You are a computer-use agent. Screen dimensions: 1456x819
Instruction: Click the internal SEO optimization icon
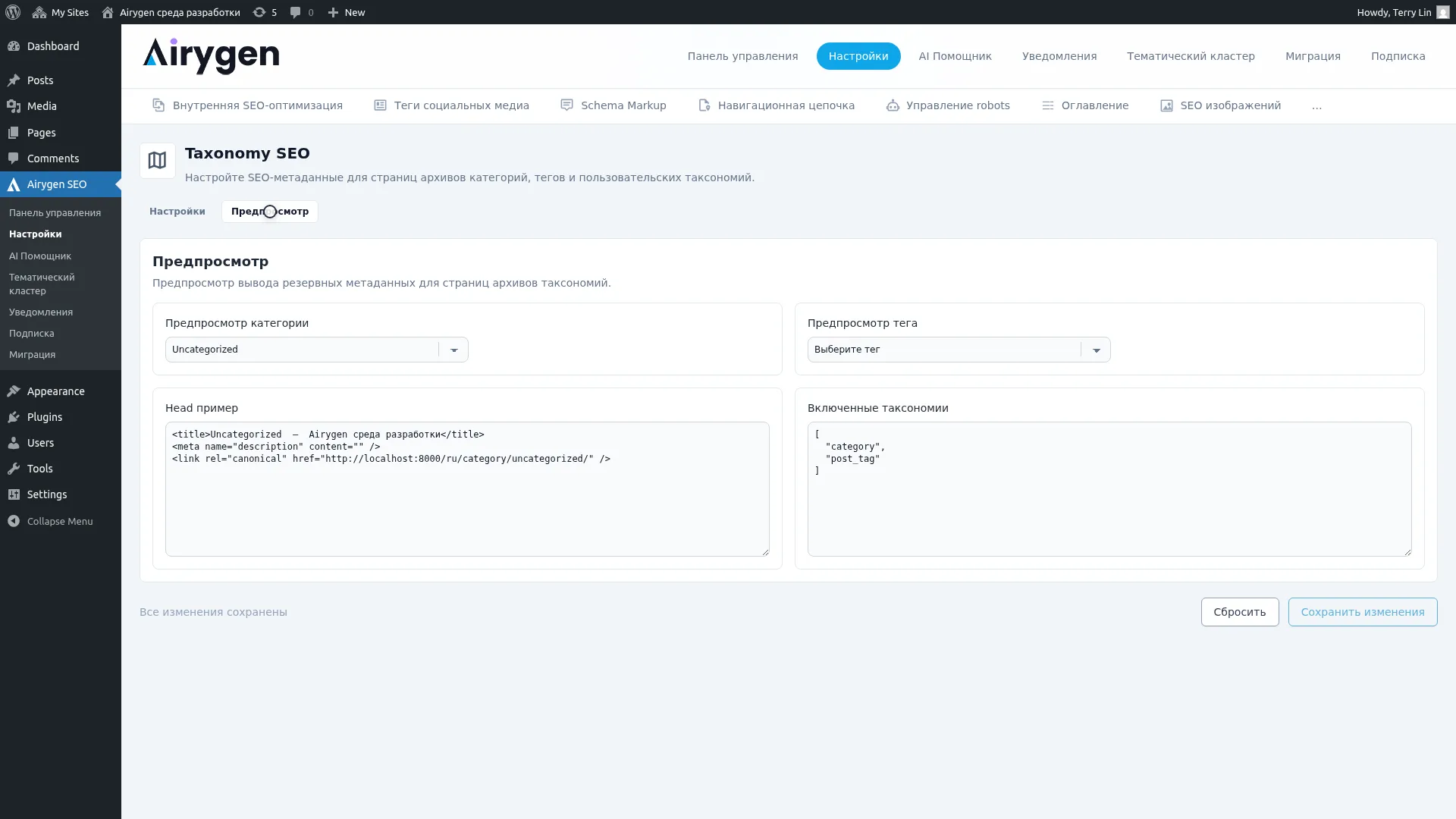[x=158, y=105]
